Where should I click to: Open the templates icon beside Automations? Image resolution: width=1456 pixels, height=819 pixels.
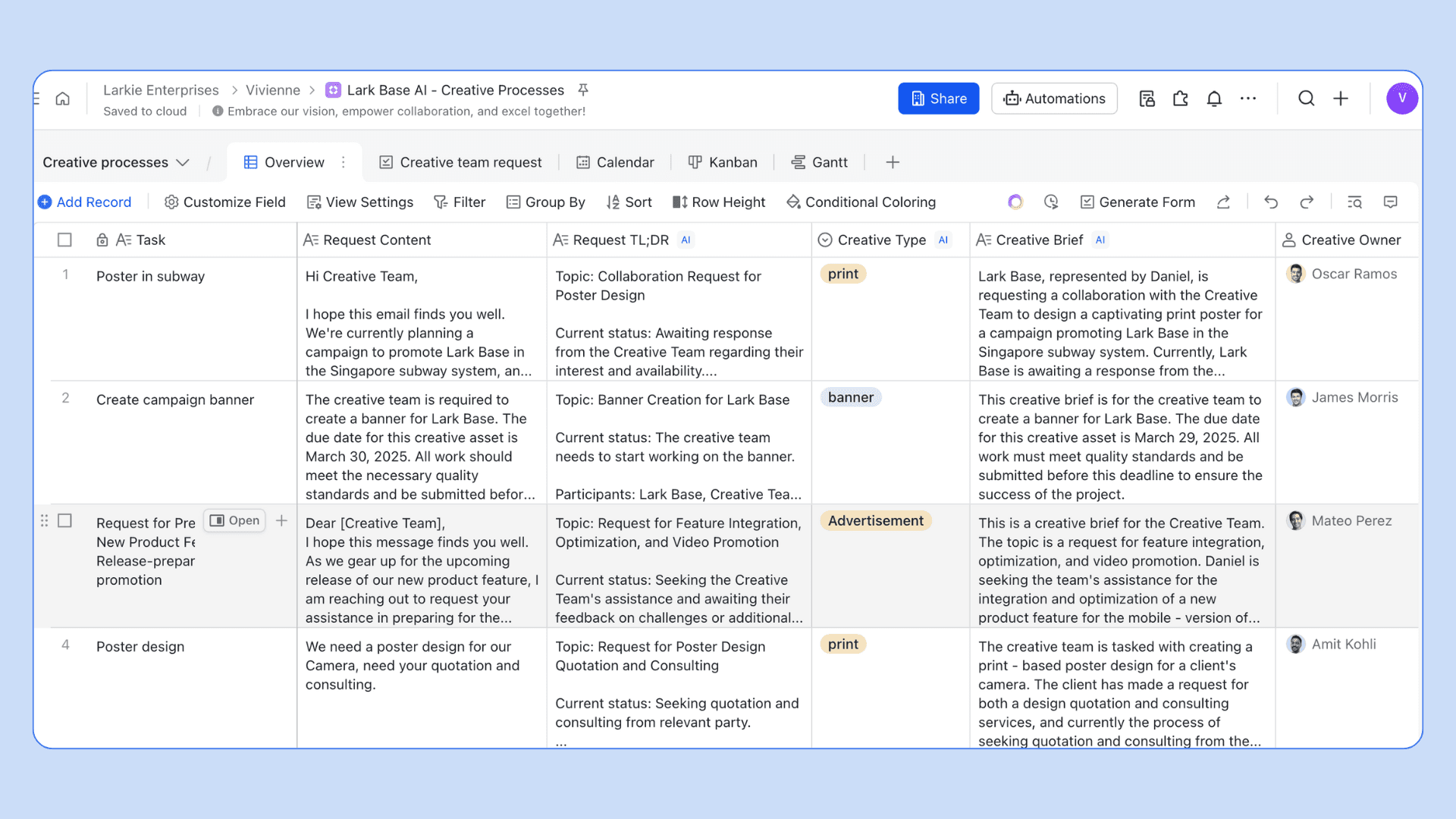pos(1147,99)
